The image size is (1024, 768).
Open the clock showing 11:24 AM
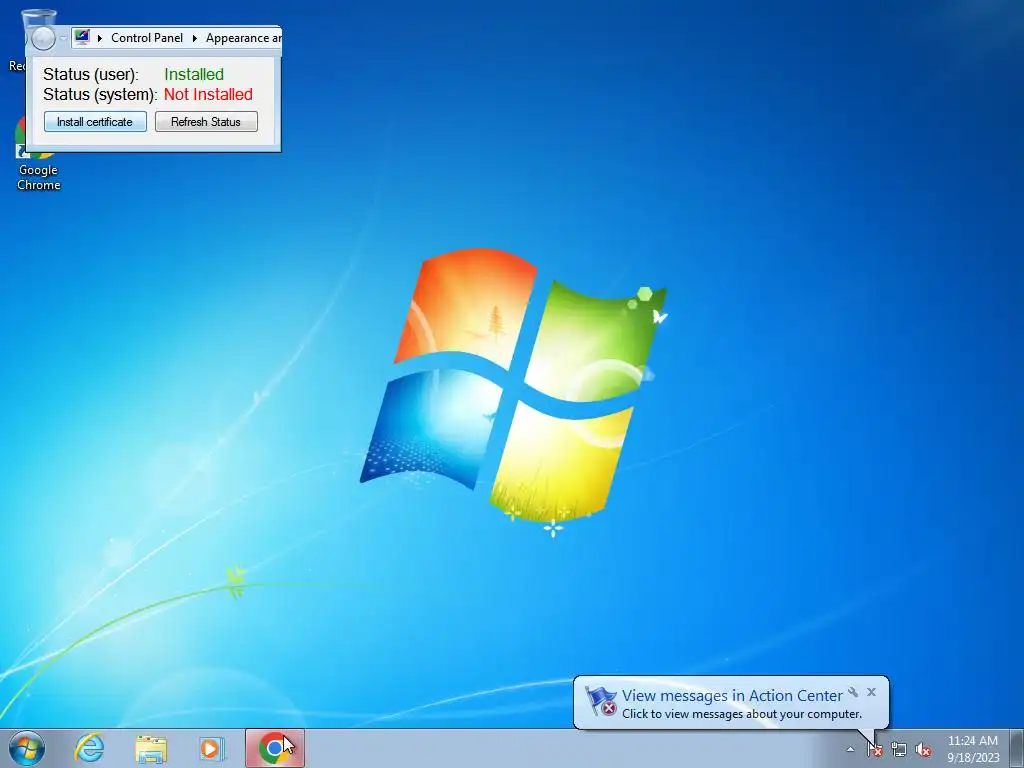point(972,749)
